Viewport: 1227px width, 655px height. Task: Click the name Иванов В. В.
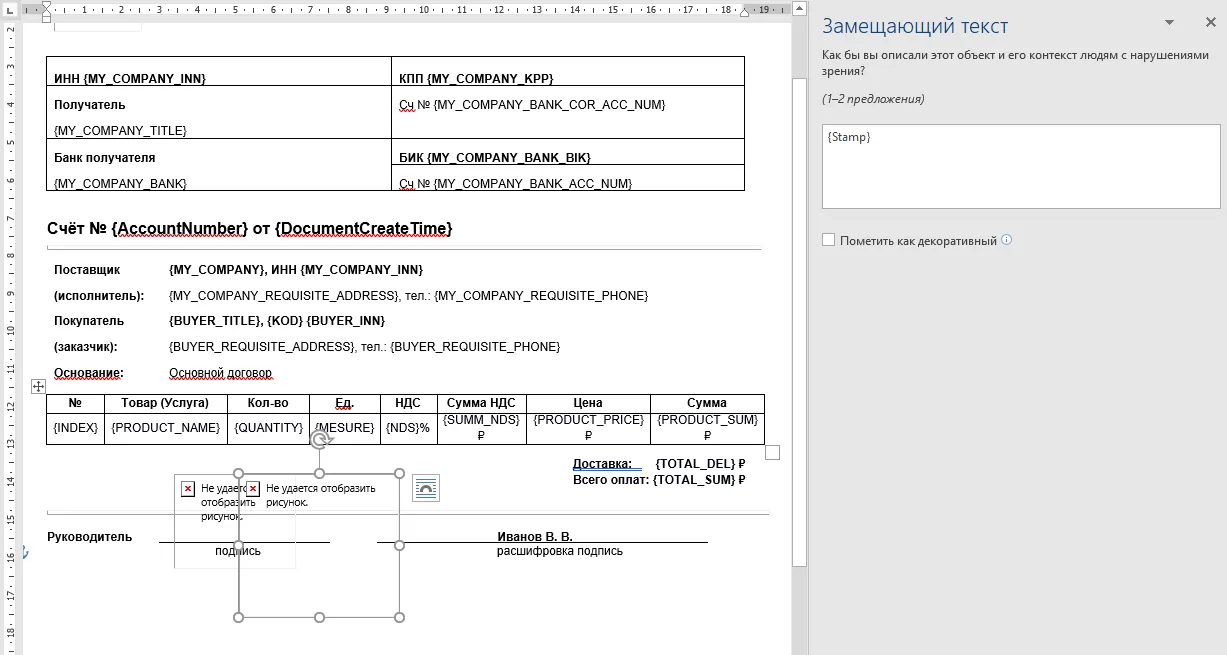535,537
